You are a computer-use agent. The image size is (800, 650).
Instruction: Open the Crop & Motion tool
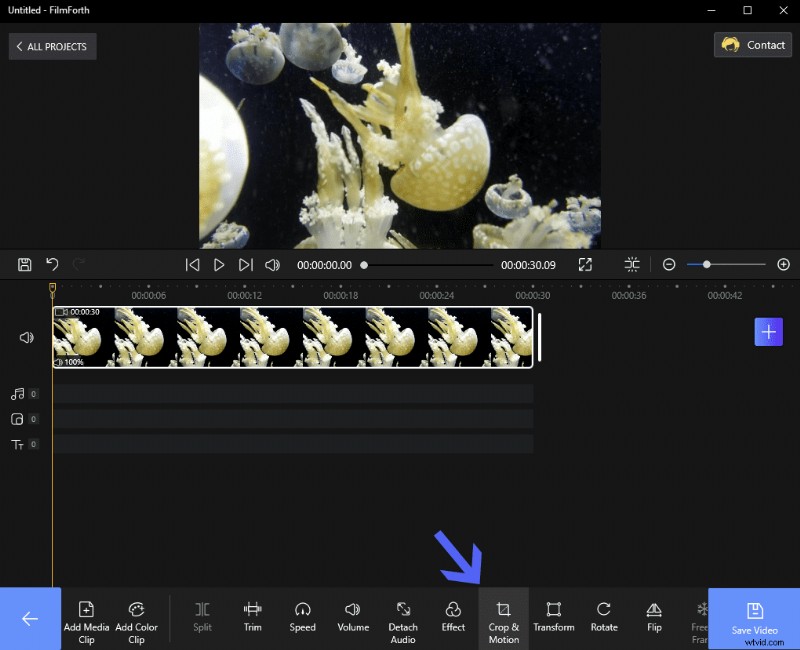click(x=503, y=618)
